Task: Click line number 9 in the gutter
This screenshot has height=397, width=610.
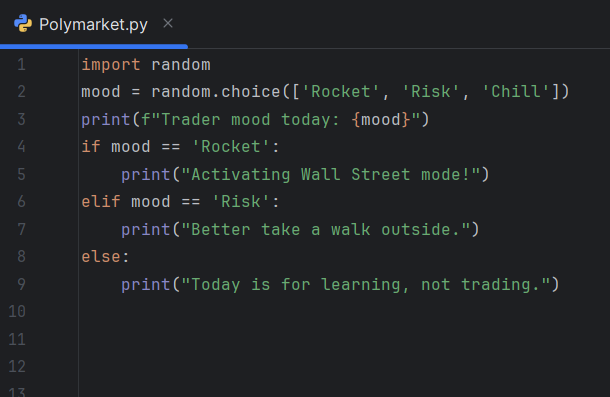Action: 21,285
